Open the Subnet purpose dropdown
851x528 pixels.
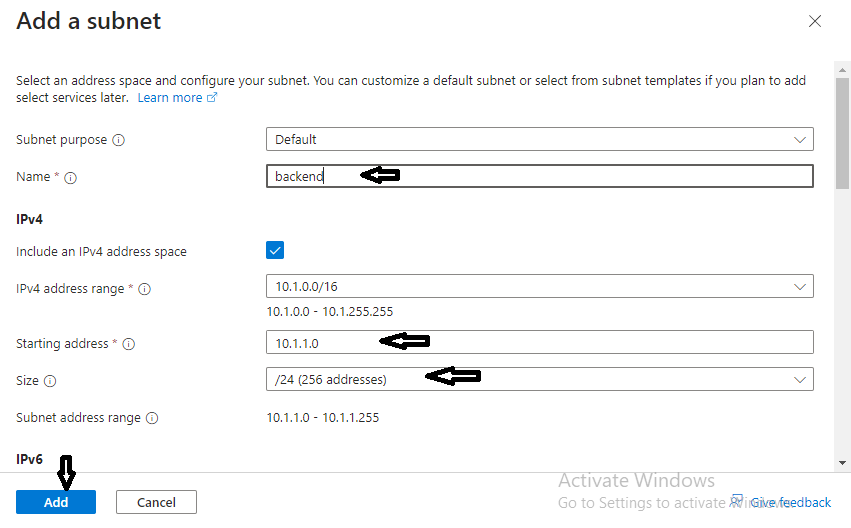point(539,140)
